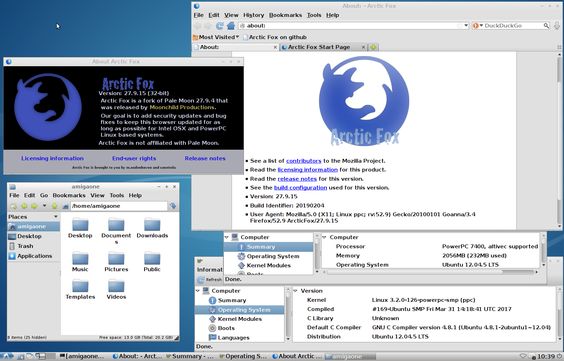Open the Go menu in file manager
The height and width of the screenshot is (361, 564).
click(x=44, y=195)
